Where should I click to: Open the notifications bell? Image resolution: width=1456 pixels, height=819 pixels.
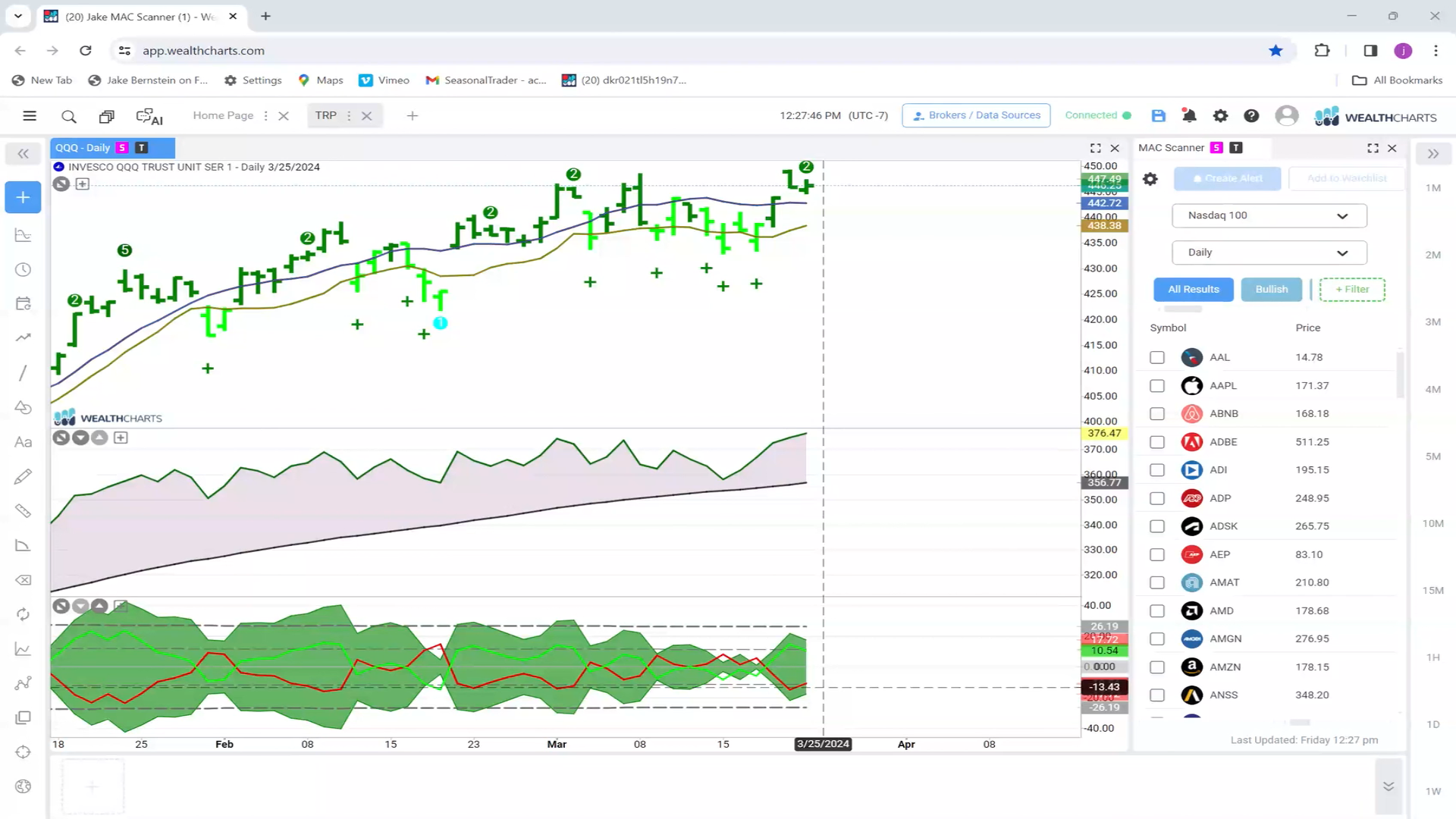1189,115
